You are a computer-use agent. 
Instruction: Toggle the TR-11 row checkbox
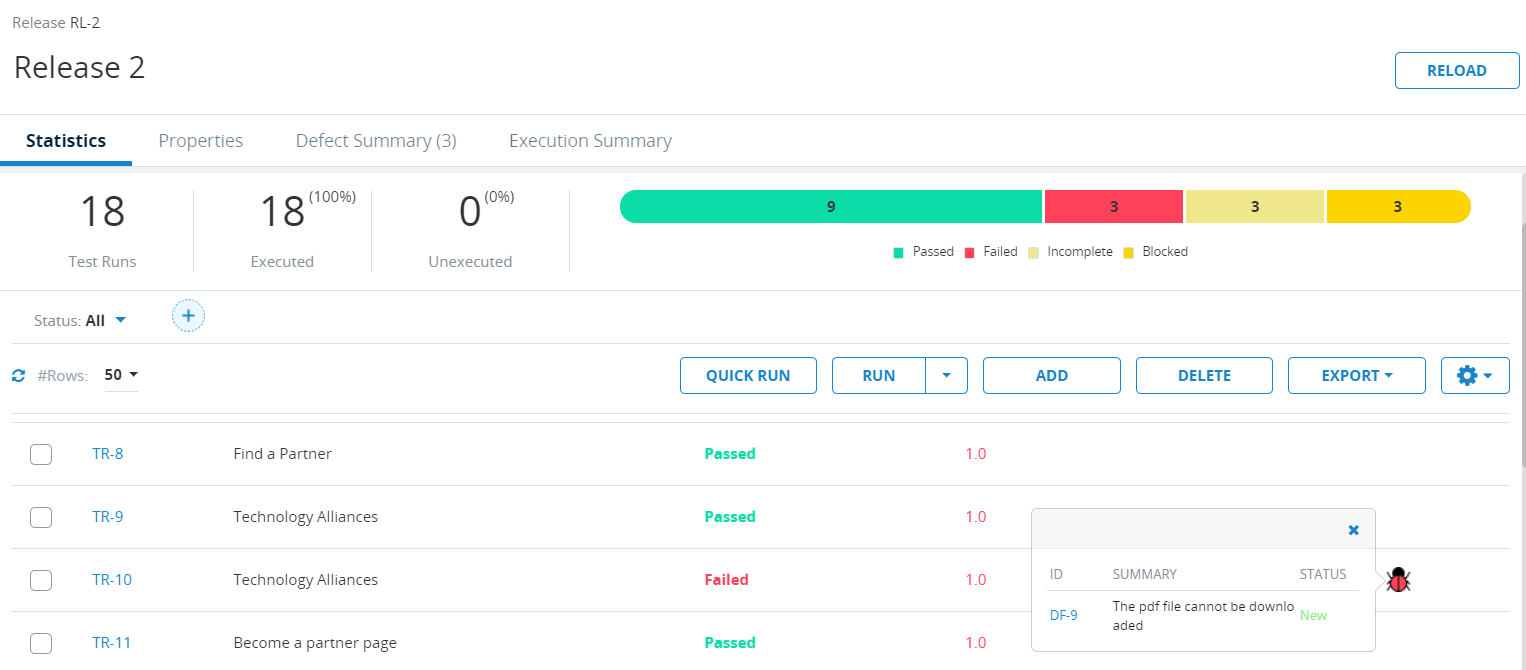pyautogui.click(x=41, y=643)
